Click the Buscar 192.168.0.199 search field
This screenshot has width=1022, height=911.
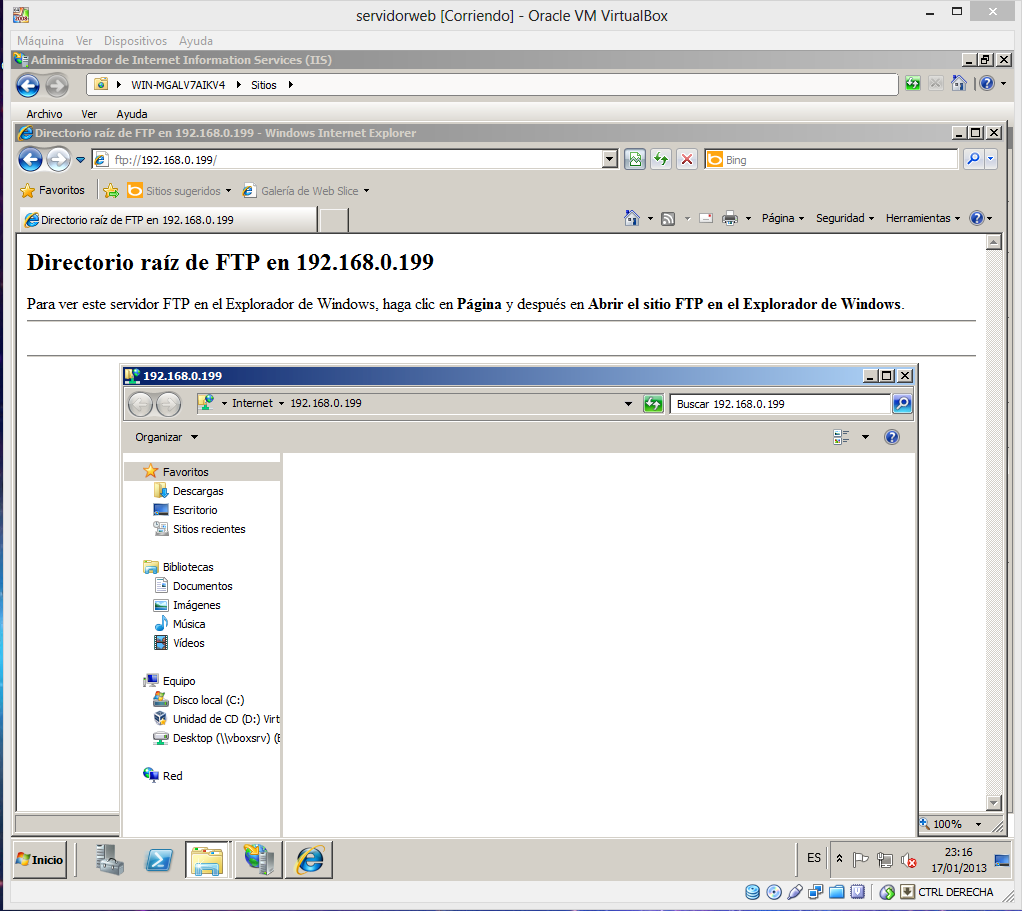(x=781, y=404)
